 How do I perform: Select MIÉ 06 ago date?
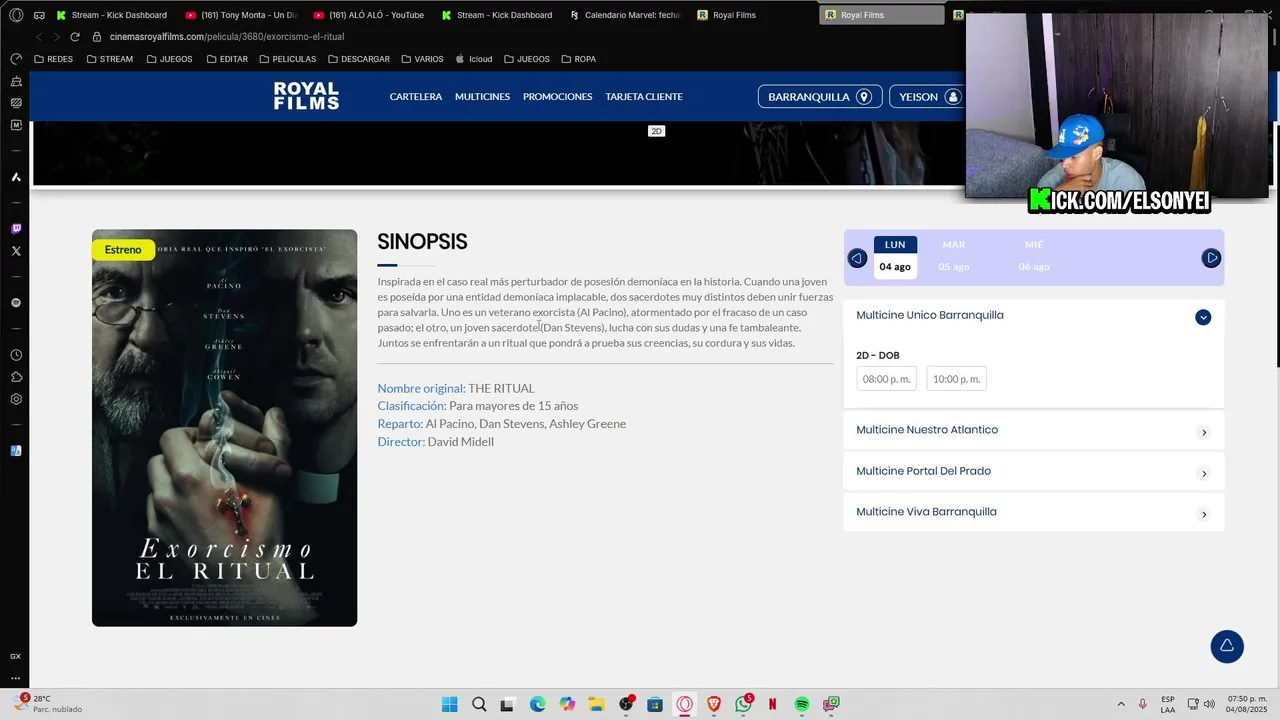point(1034,257)
